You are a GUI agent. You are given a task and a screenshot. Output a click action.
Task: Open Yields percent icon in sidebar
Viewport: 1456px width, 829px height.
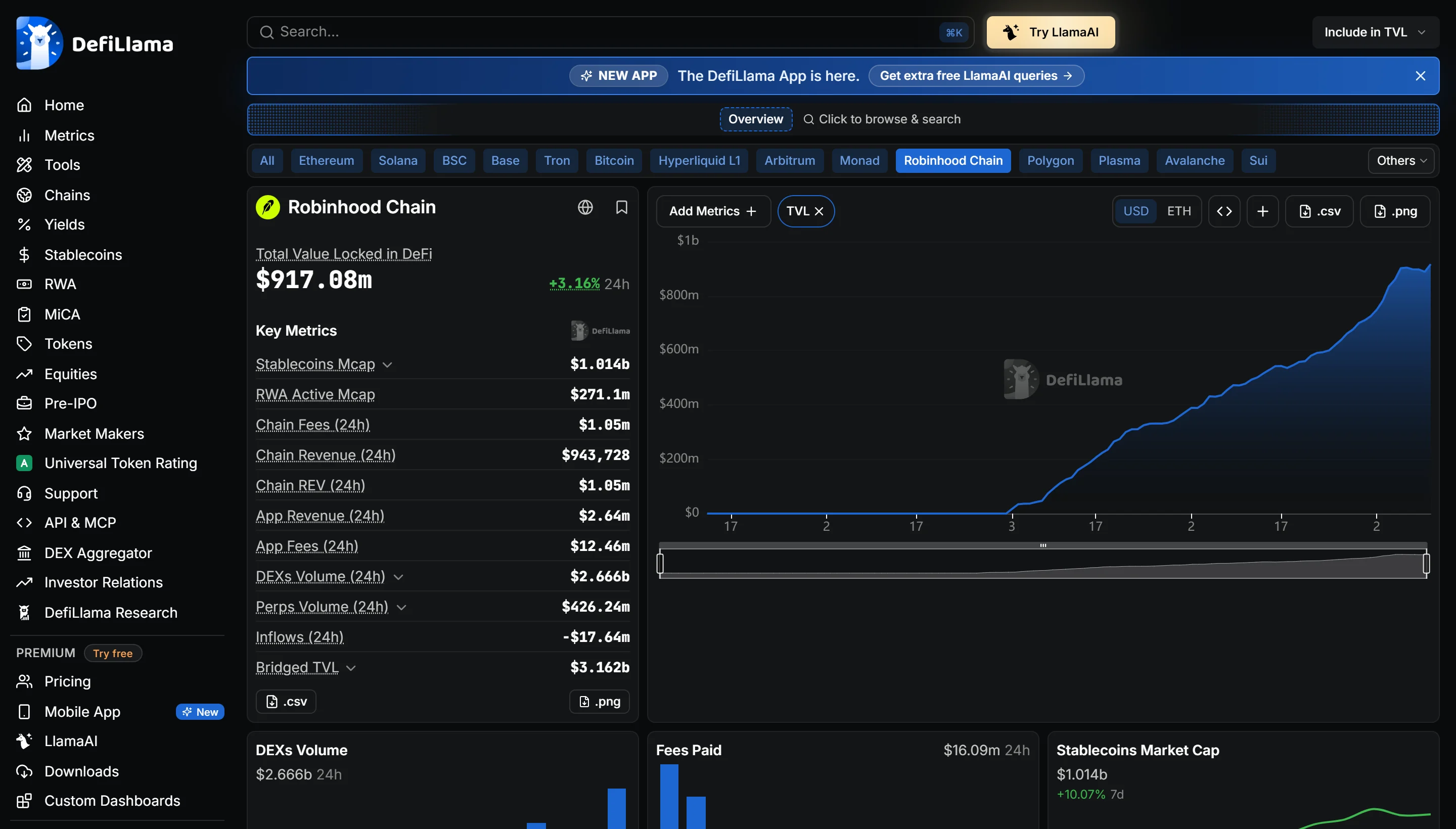(x=24, y=225)
